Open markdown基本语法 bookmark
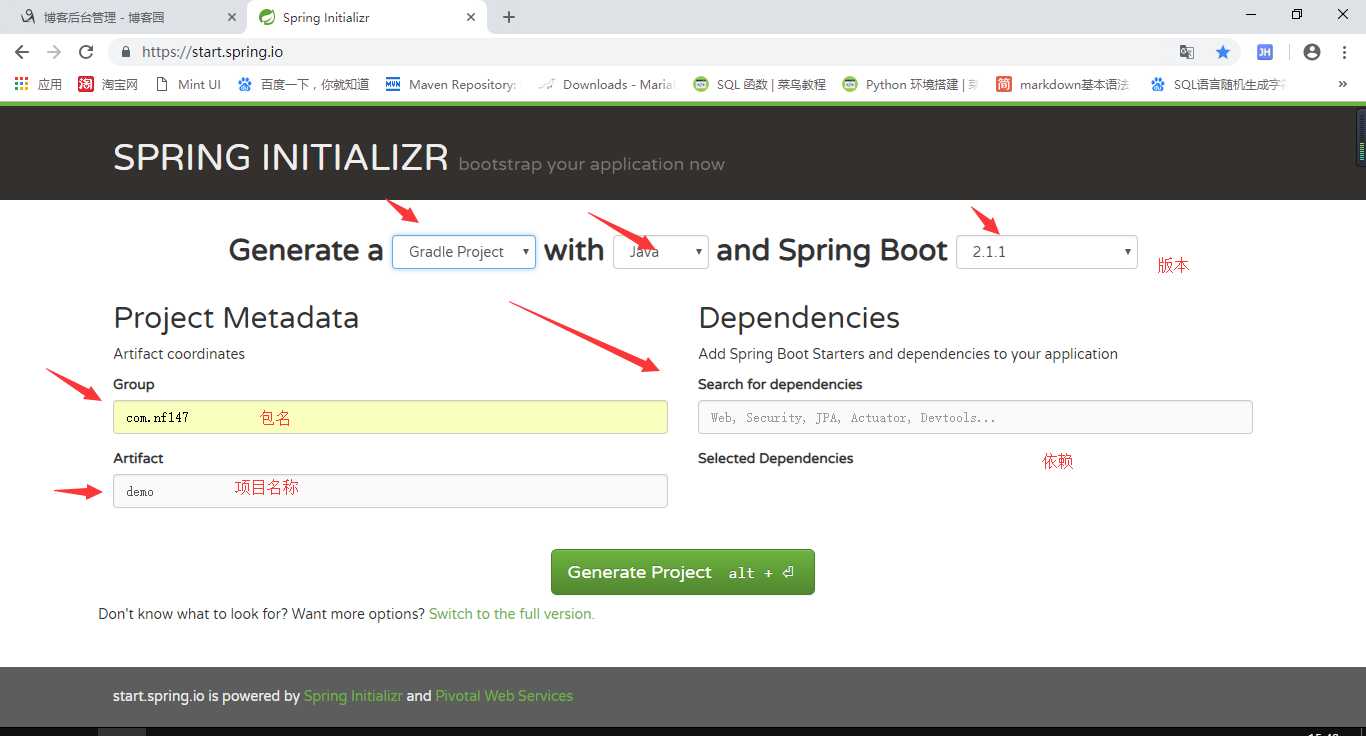Viewport: 1366px width, 736px height. [1062, 84]
